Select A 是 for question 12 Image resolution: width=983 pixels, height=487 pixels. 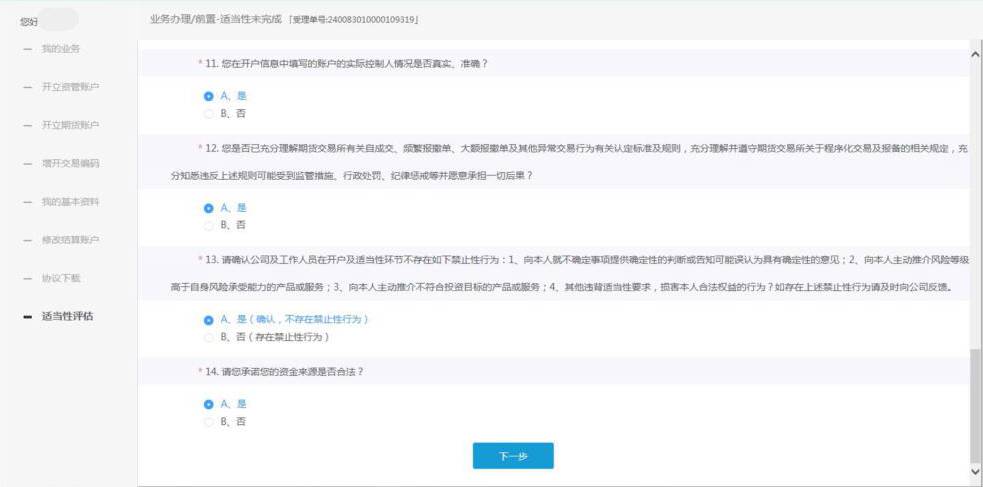(208, 208)
